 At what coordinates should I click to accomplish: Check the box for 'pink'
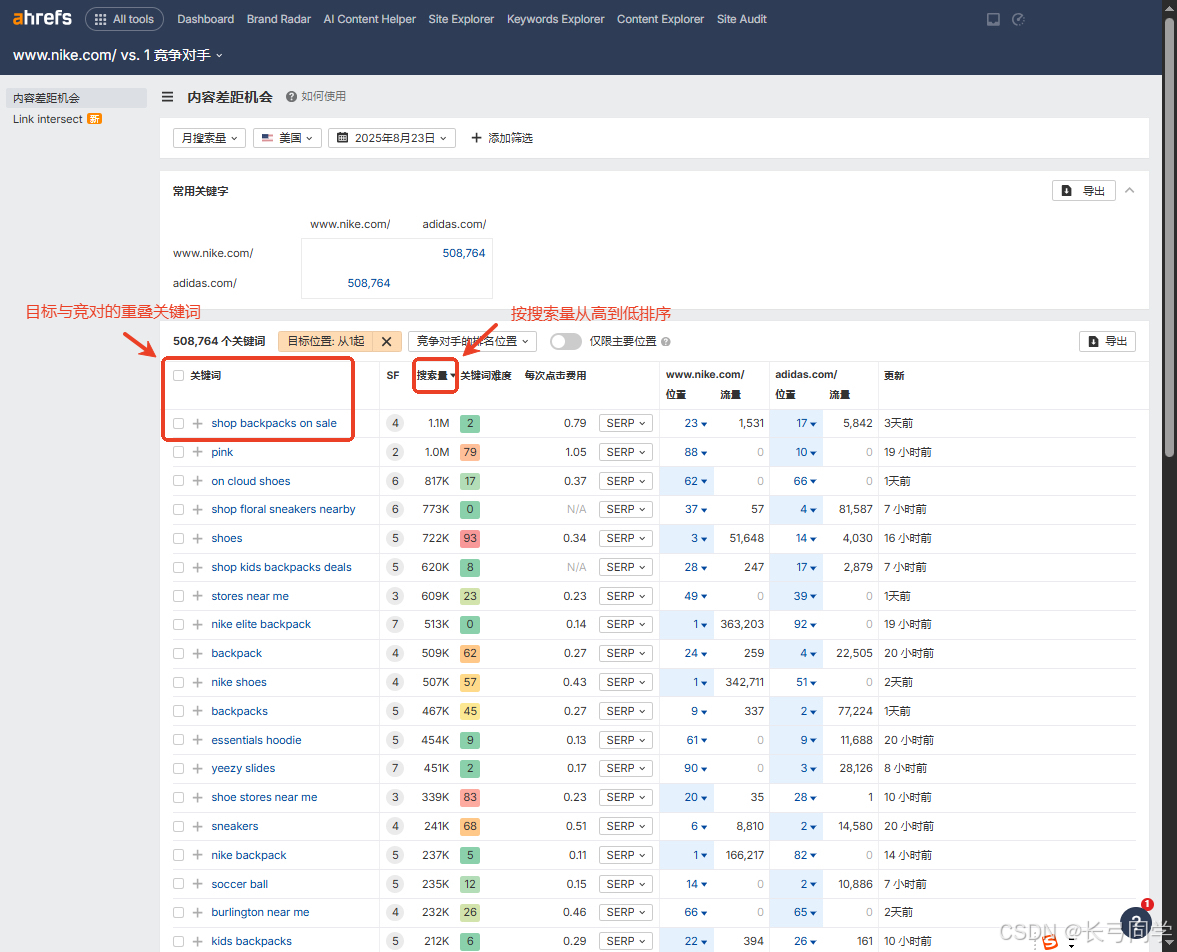pos(179,452)
